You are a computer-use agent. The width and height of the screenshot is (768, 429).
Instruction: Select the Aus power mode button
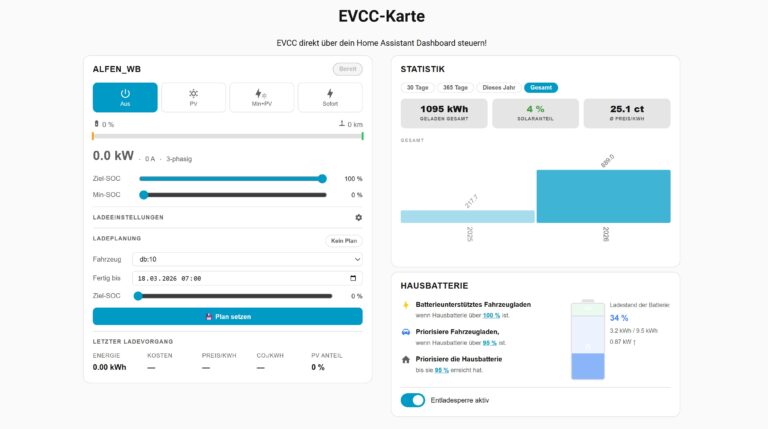[x=125, y=97]
